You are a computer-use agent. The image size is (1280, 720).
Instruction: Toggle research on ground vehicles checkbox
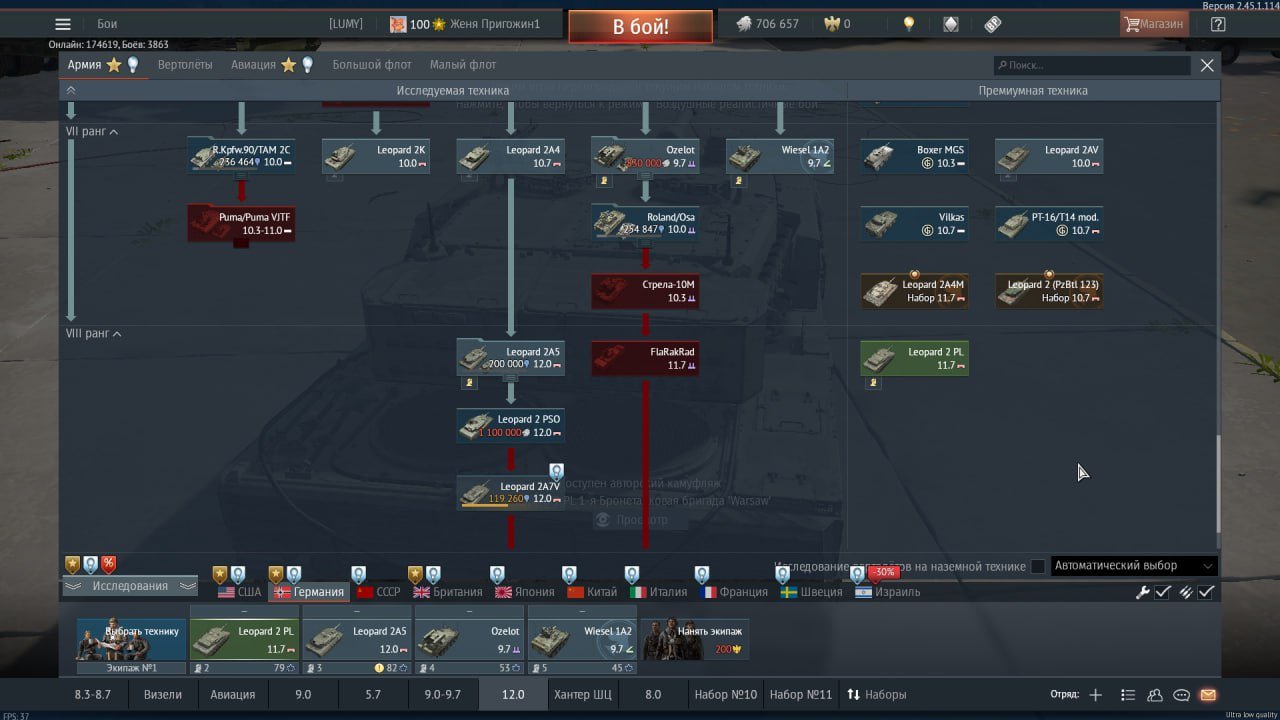click(1038, 566)
